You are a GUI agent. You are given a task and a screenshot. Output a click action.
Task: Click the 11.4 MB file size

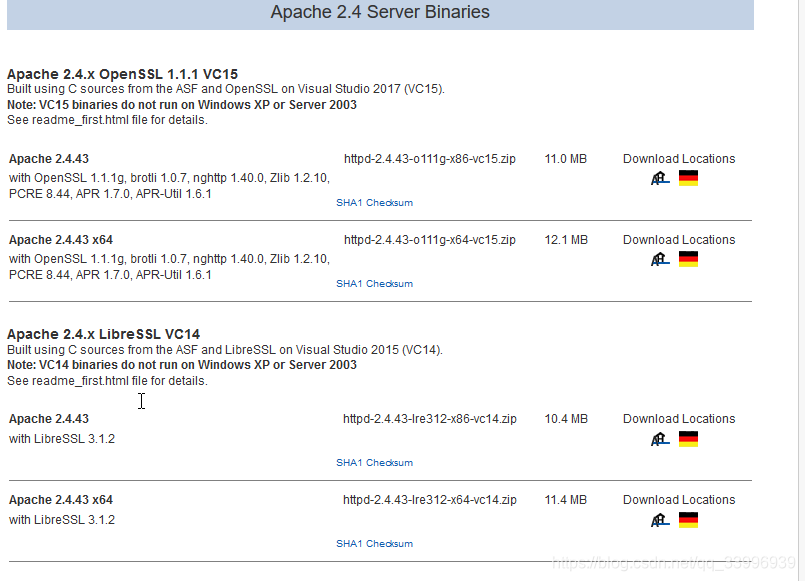pos(566,500)
